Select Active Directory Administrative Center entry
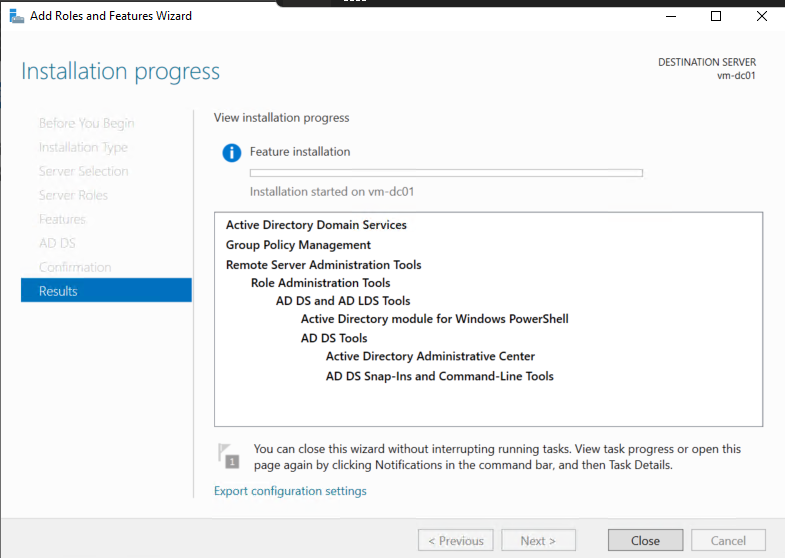The height and width of the screenshot is (558, 785). pos(430,356)
